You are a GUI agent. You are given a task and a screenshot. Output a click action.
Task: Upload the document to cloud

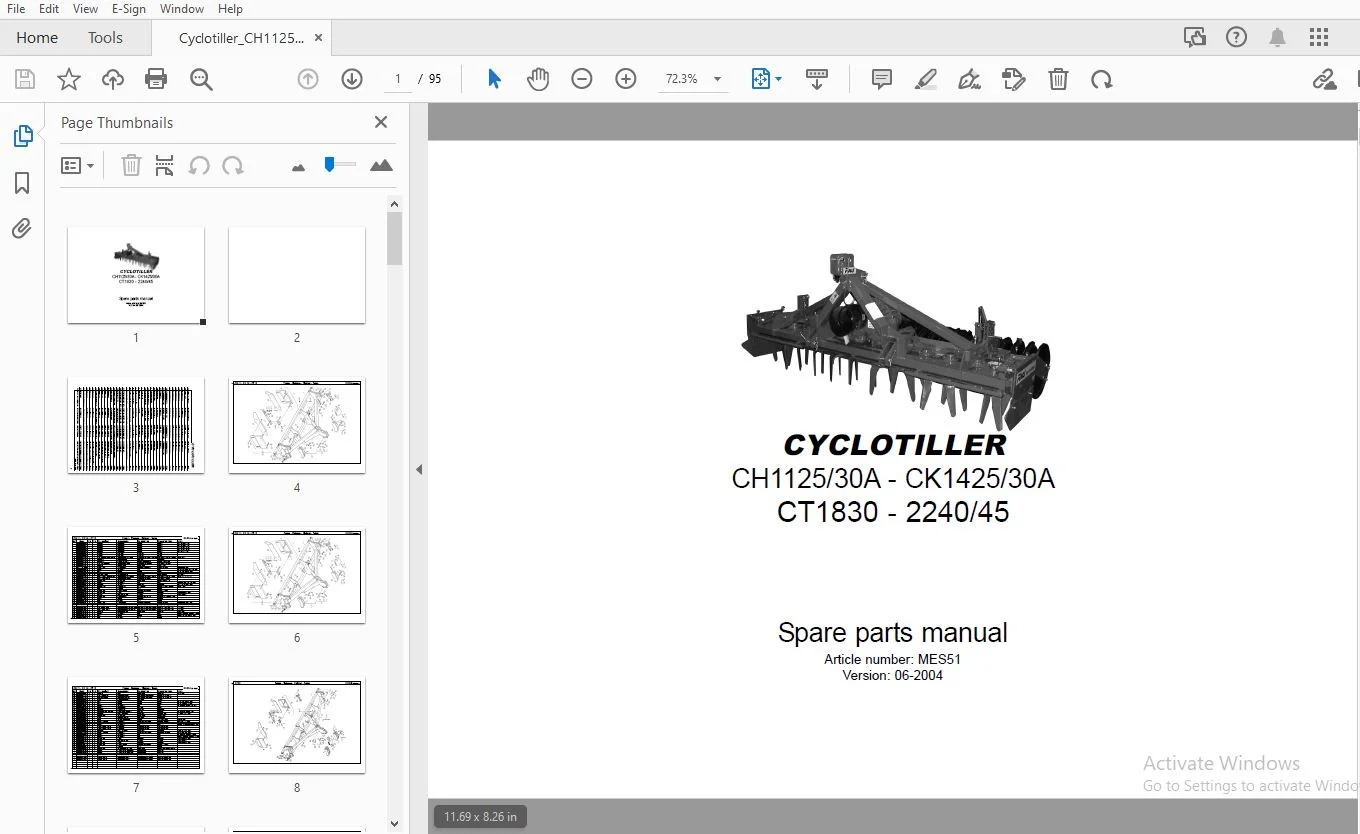pos(113,79)
